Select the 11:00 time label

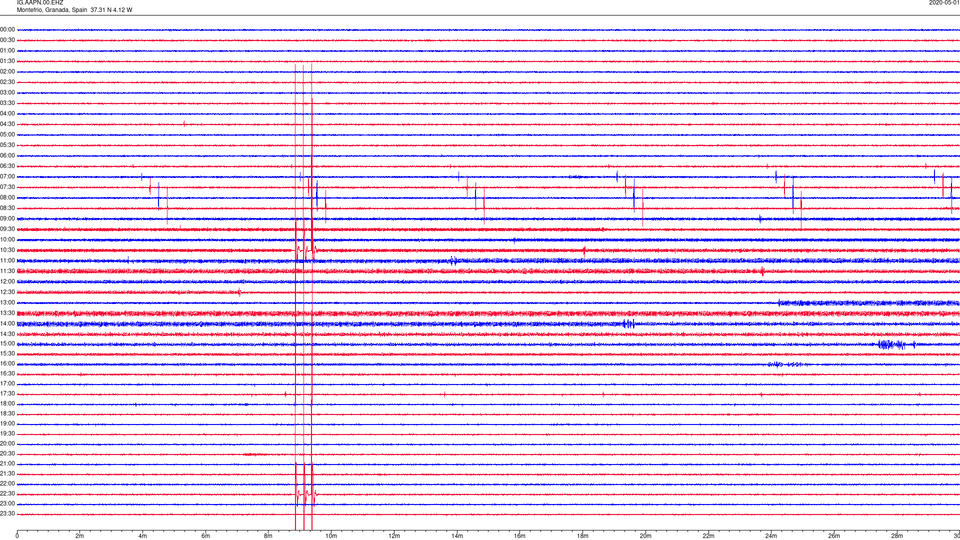7,261
